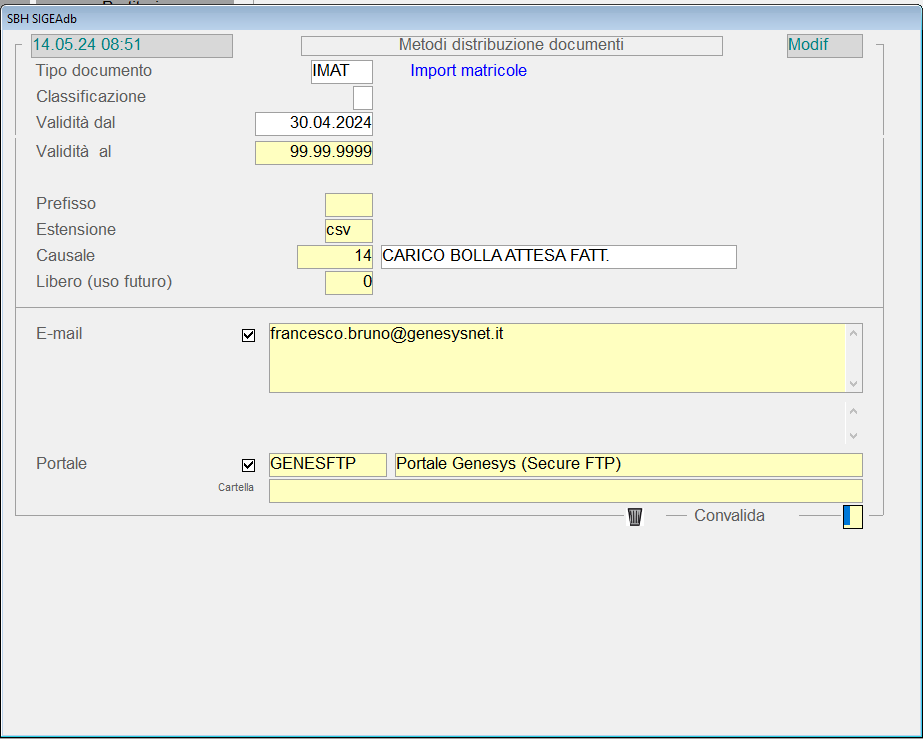Click the Libero (uso futuro) field
The width and height of the screenshot is (923, 739).
click(x=348, y=283)
